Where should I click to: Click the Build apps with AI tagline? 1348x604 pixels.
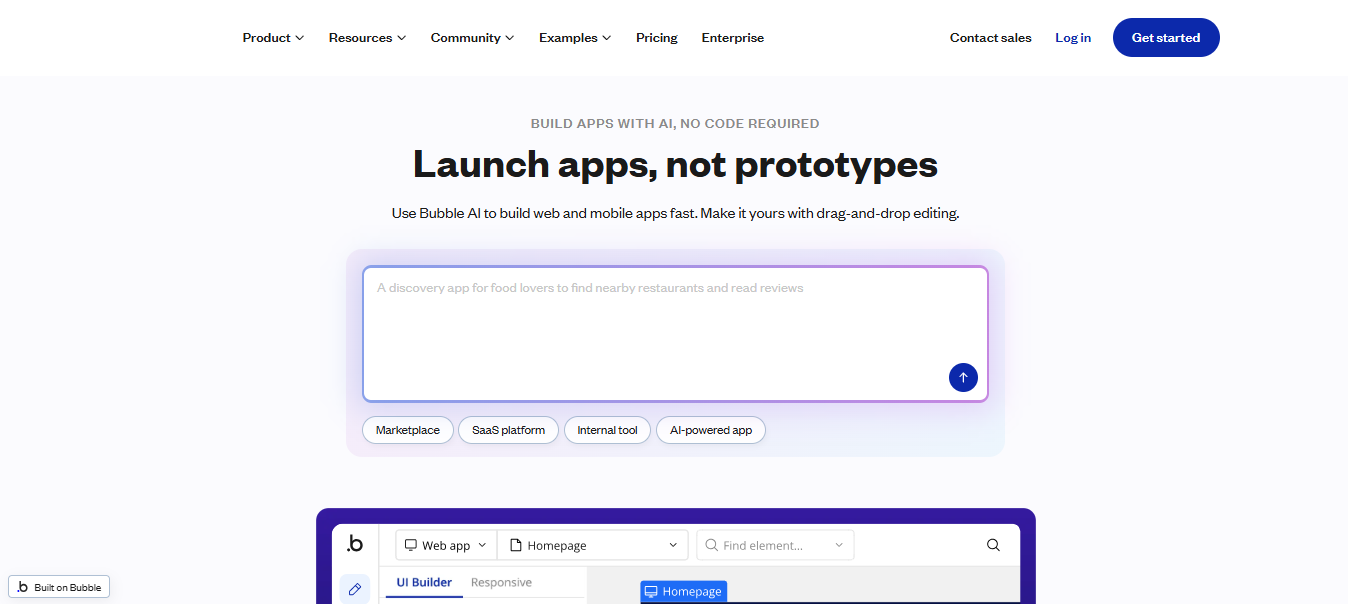675,124
